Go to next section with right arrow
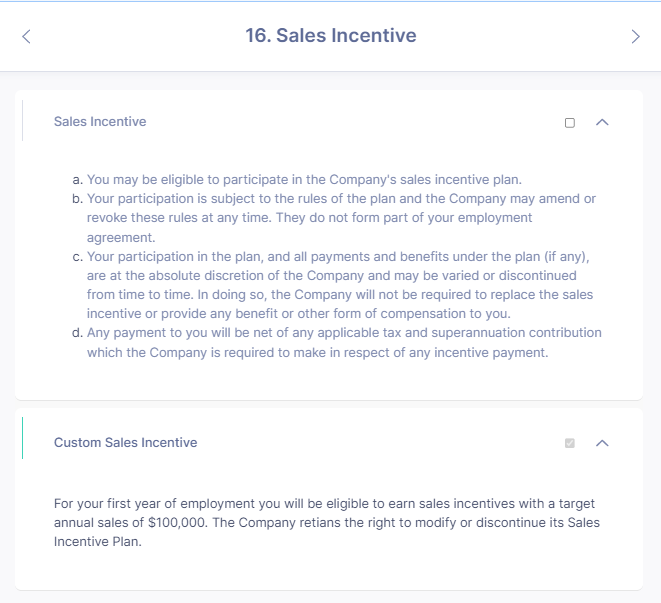The image size is (661, 603). point(635,36)
